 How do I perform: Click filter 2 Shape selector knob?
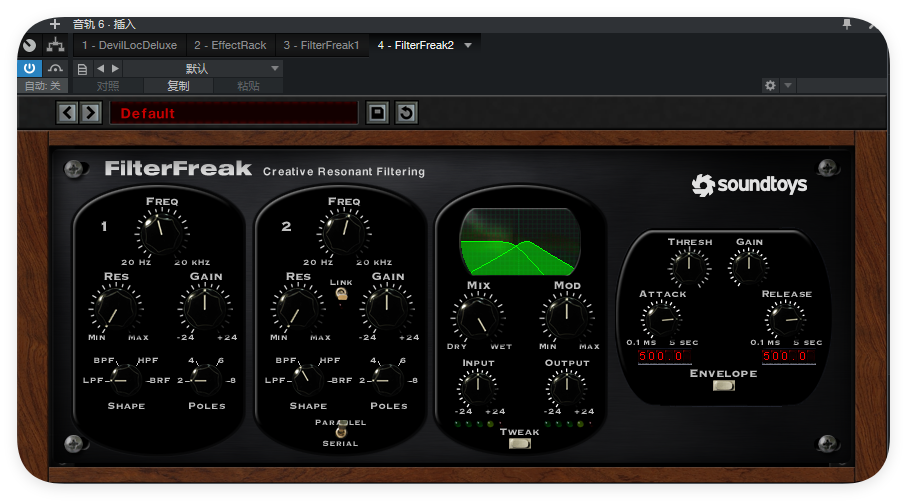coord(308,380)
